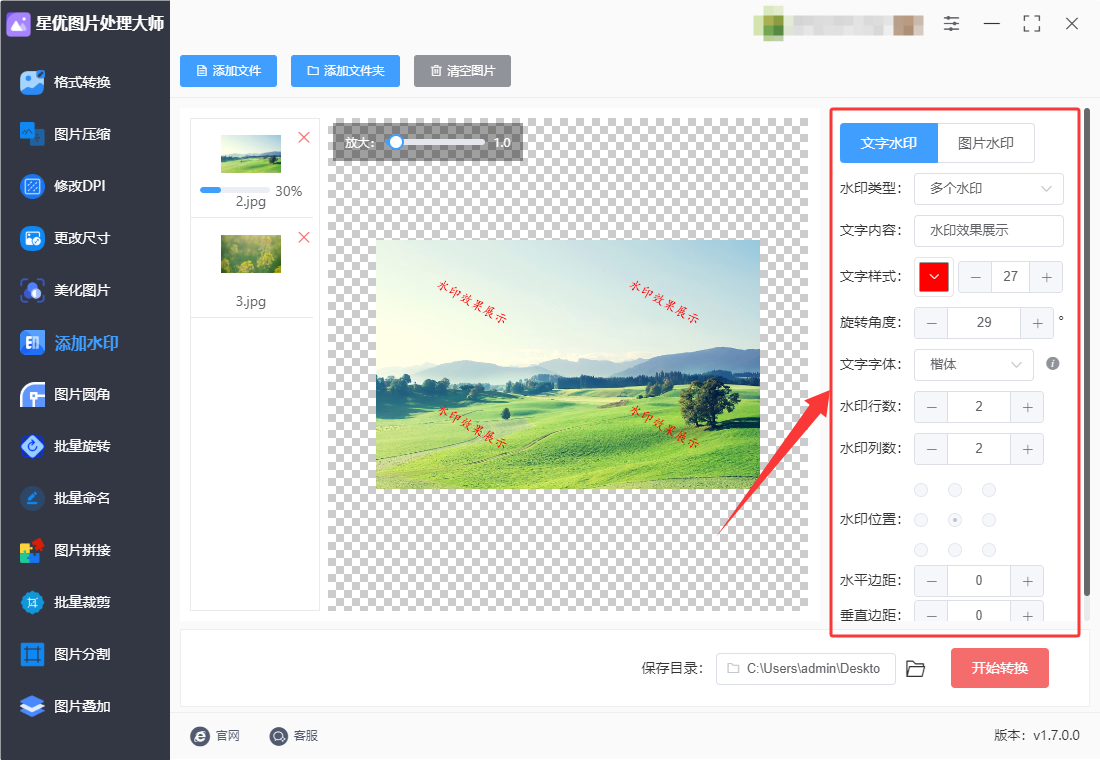Open the 批量裁剪 batch crop tool
This screenshot has height=760, width=1100.
tap(67, 602)
